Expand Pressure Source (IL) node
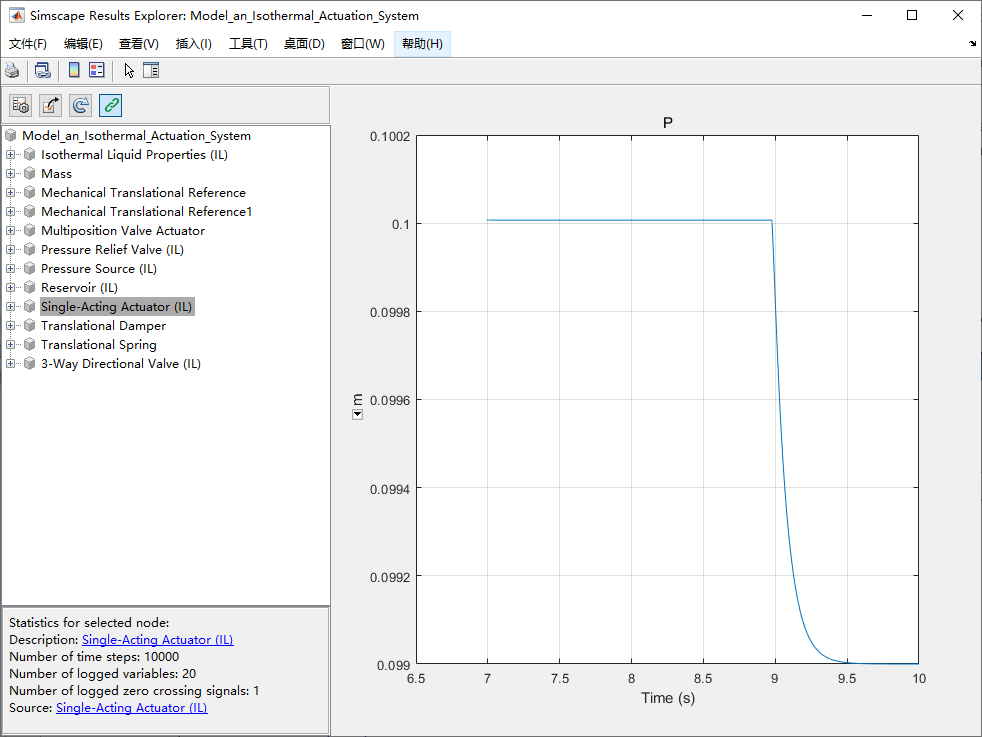The height and width of the screenshot is (737, 982). [x=10, y=269]
